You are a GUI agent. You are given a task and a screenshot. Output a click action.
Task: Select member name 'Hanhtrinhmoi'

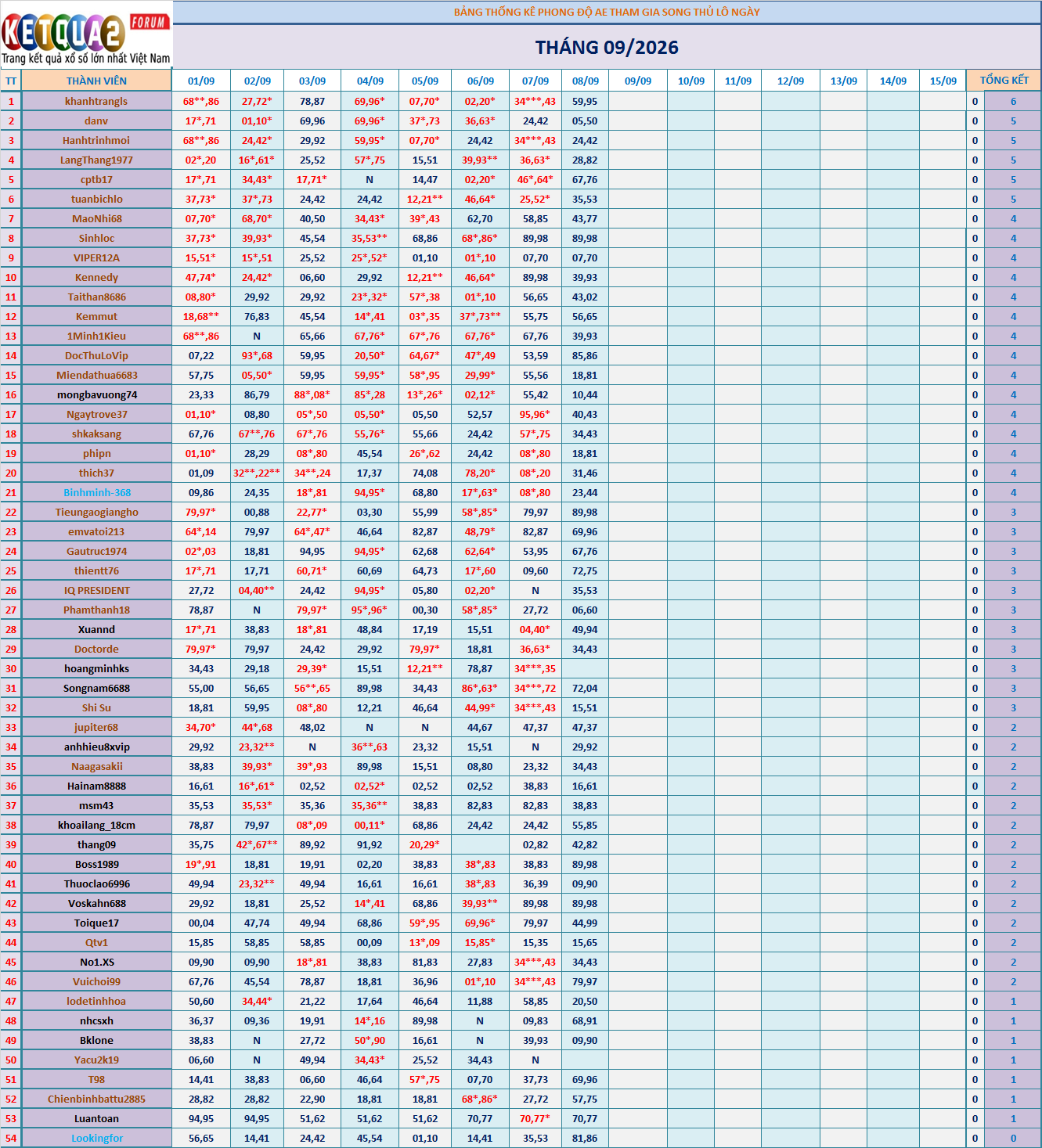click(96, 141)
